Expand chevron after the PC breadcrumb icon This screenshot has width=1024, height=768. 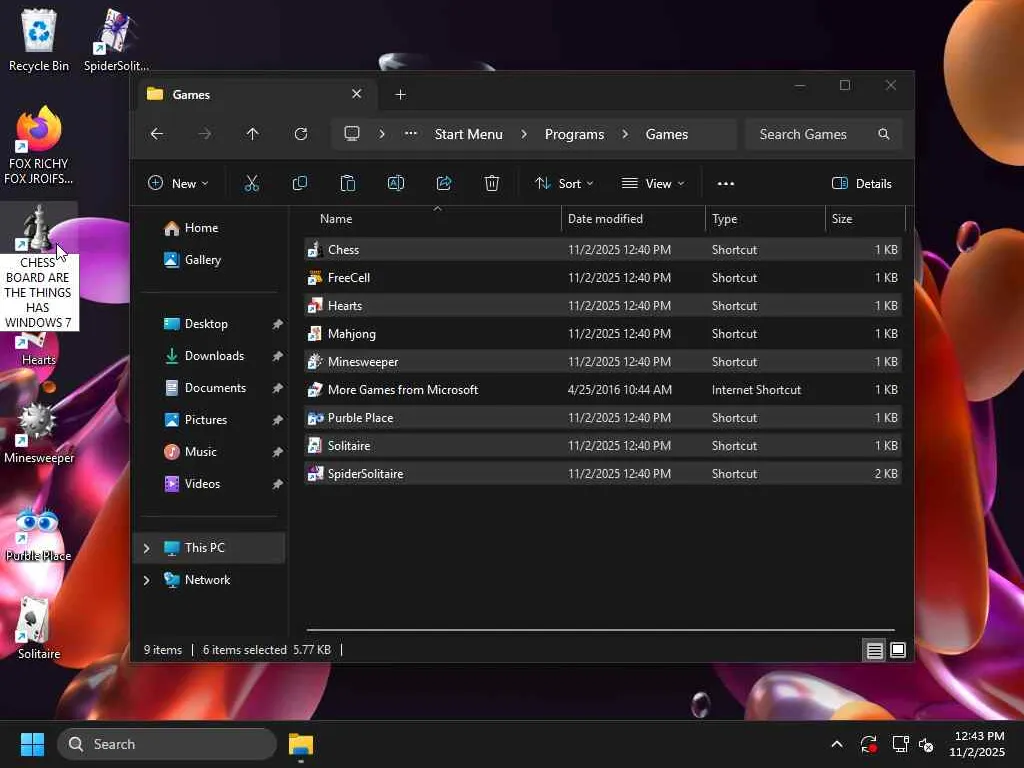pos(382,134)
